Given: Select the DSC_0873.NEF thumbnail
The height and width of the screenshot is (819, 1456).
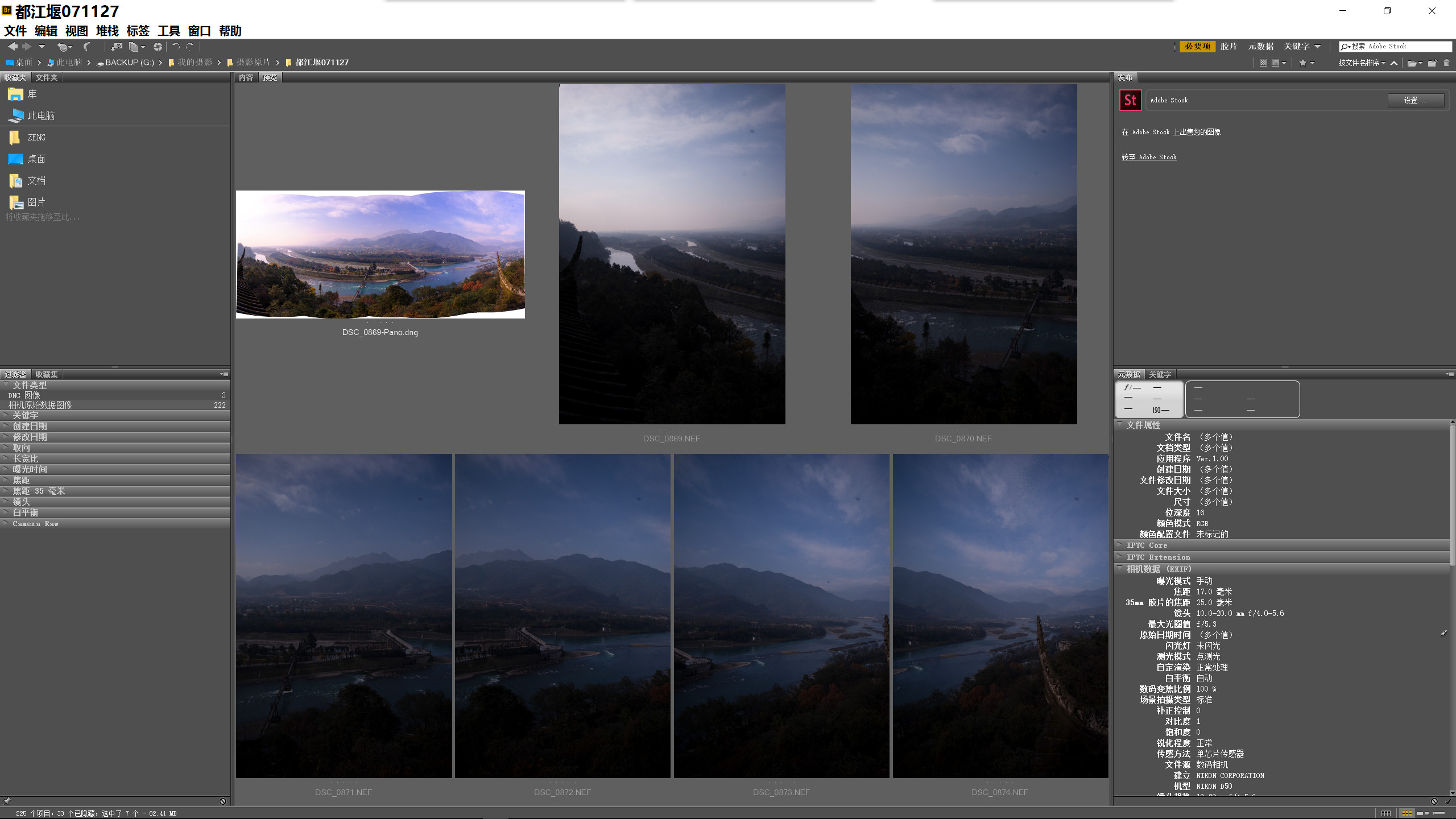Looking at the screenshot, I should tap(781, 616).
